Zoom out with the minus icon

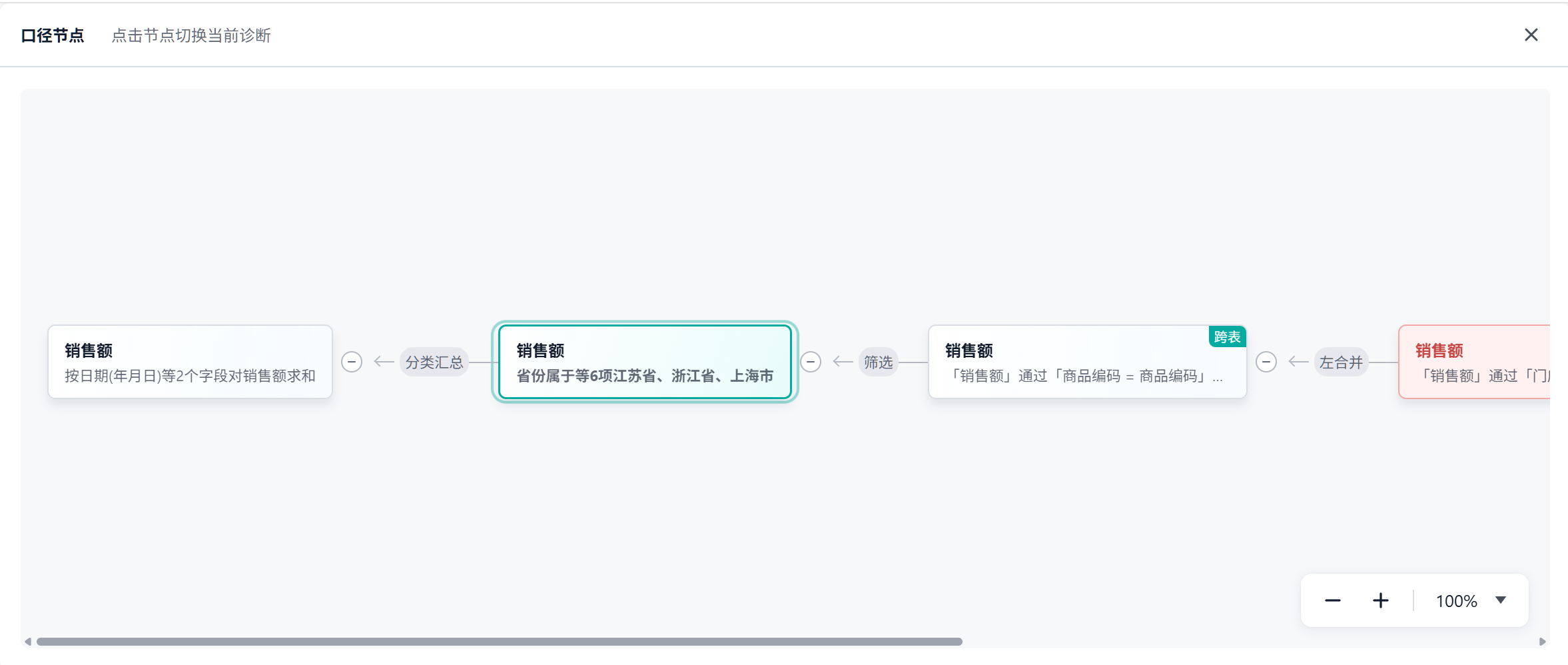coord(1332,600)
